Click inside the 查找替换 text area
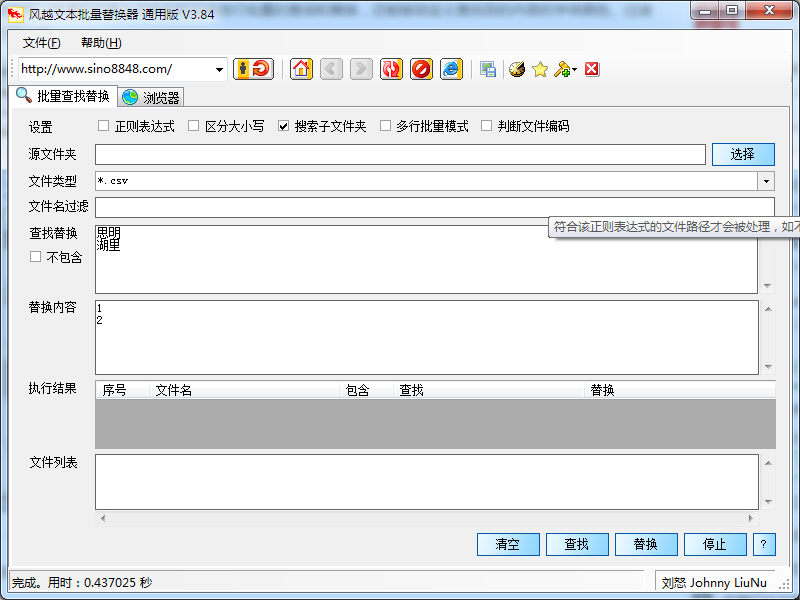The width and height of the screenshot is (800, 600). point(427,259)
